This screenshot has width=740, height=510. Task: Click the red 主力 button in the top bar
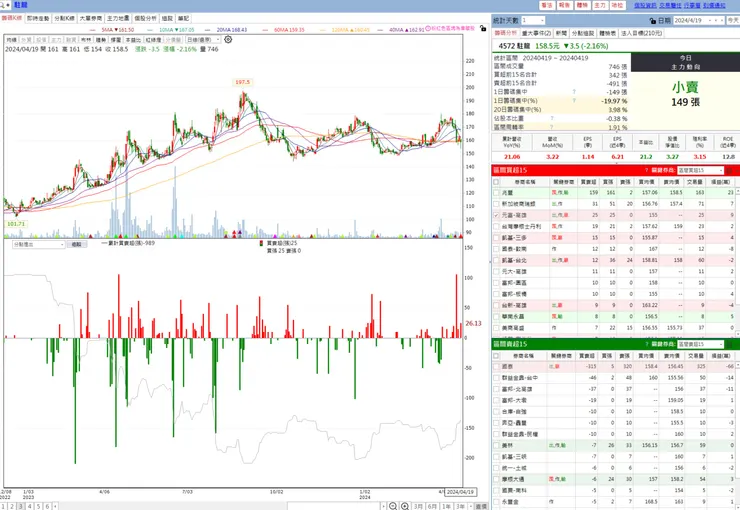[x=599, y=5]
